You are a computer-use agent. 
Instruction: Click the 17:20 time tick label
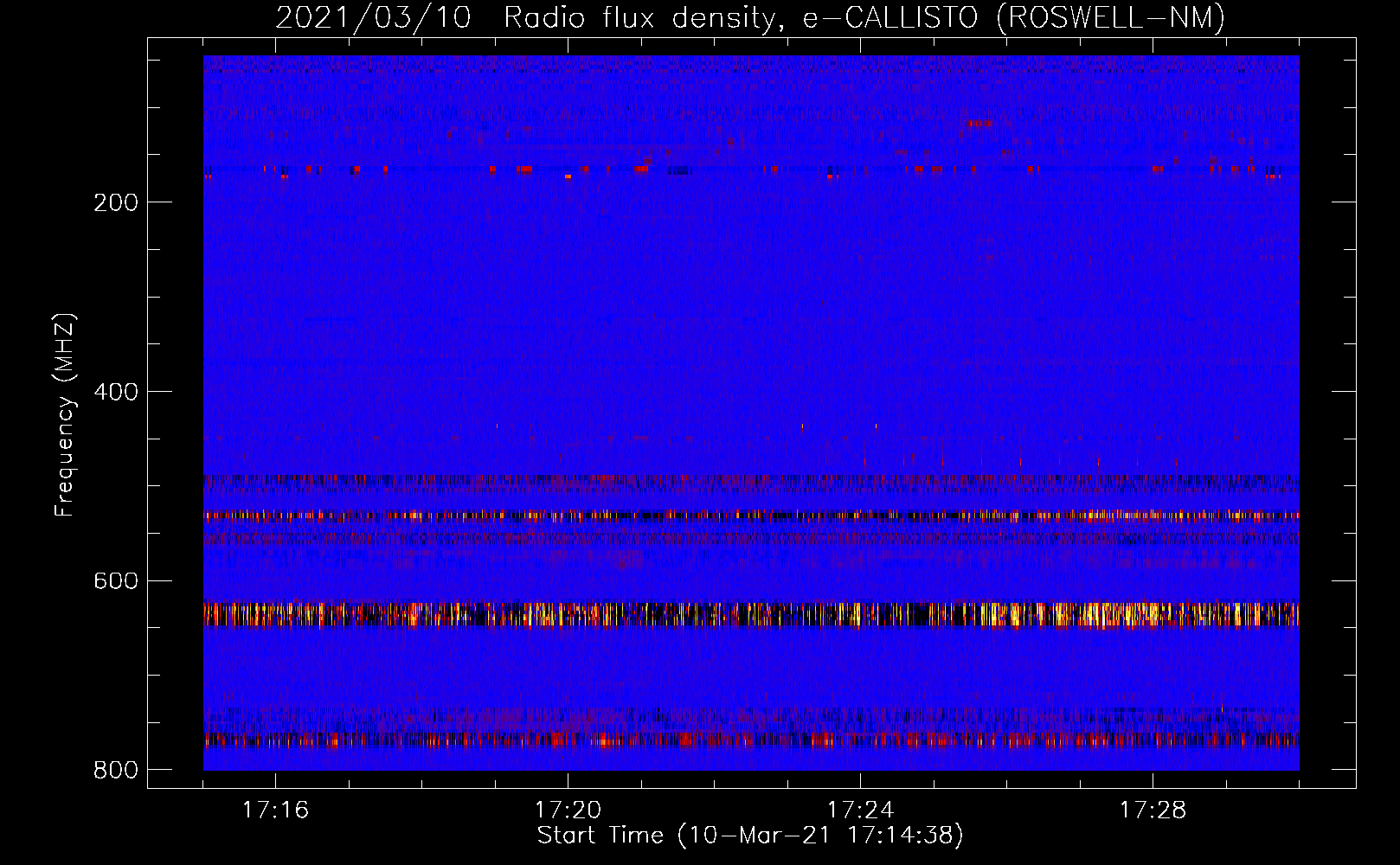pyautogui.click(x=568, y=810)
